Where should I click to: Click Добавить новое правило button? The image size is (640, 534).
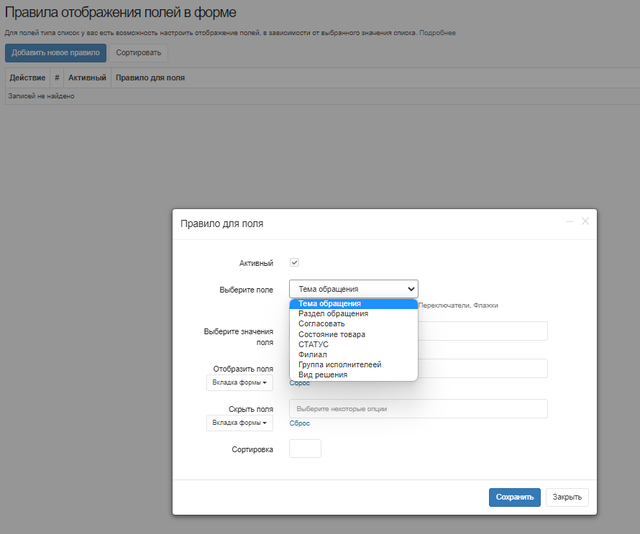point(56,53)
